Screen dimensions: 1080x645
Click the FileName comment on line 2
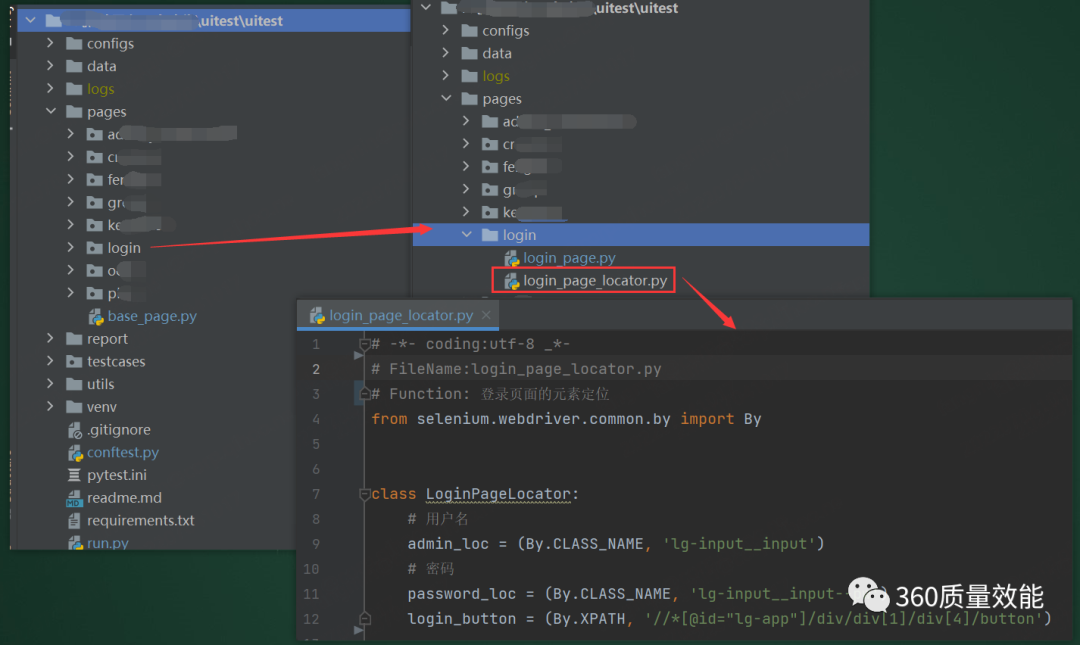point(516,369)
